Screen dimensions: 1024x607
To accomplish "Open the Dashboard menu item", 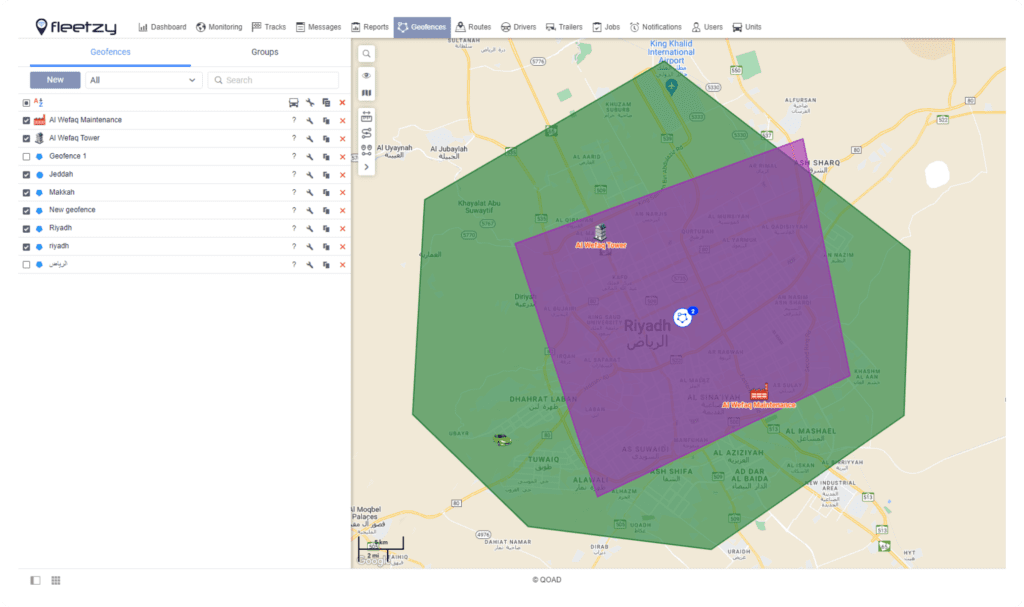I will click(162, 27).
